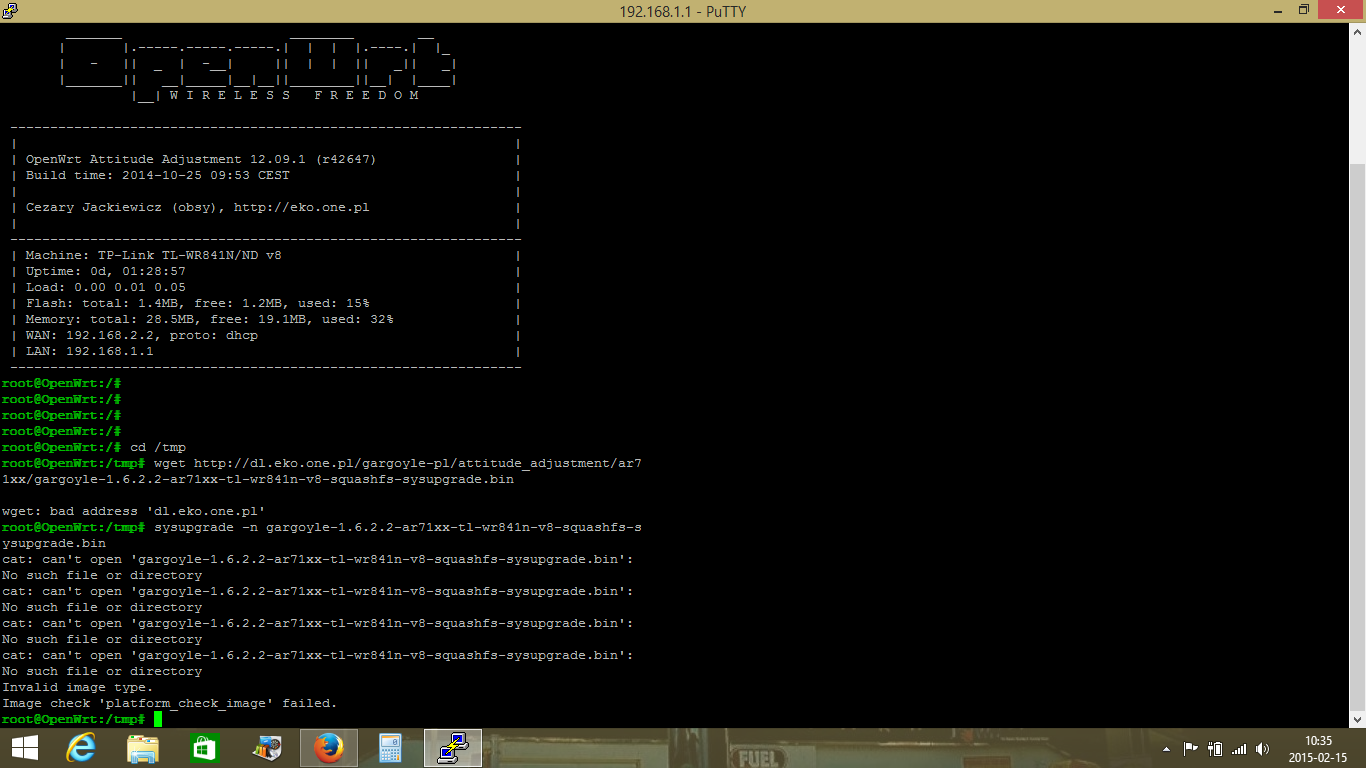The width and height of the screenshot is (1366, 768).
Task: Click the terminal scrollbar up arrow
Action: [1357, 31]
